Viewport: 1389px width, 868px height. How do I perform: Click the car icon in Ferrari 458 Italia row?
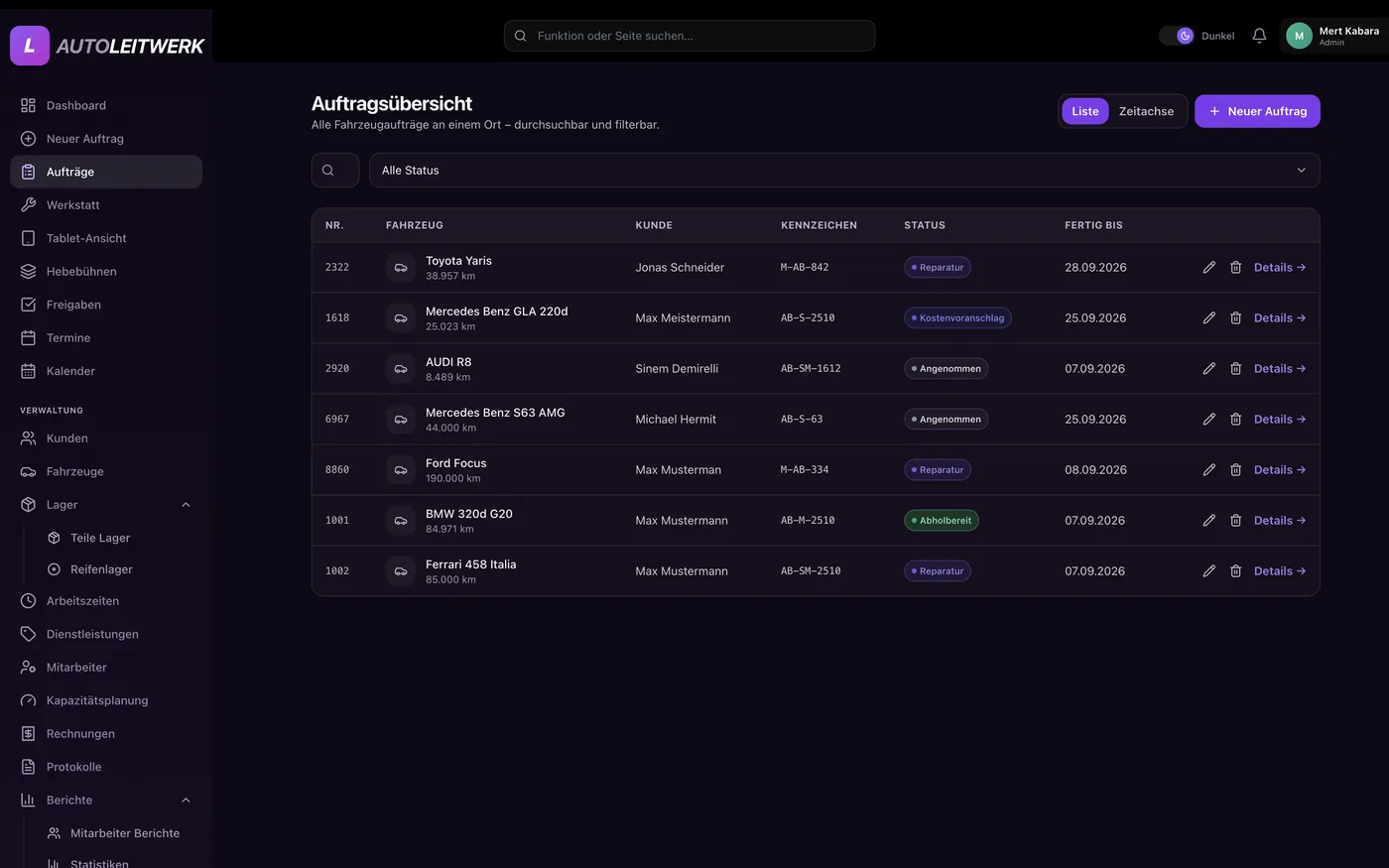click(x=401, y=570)
